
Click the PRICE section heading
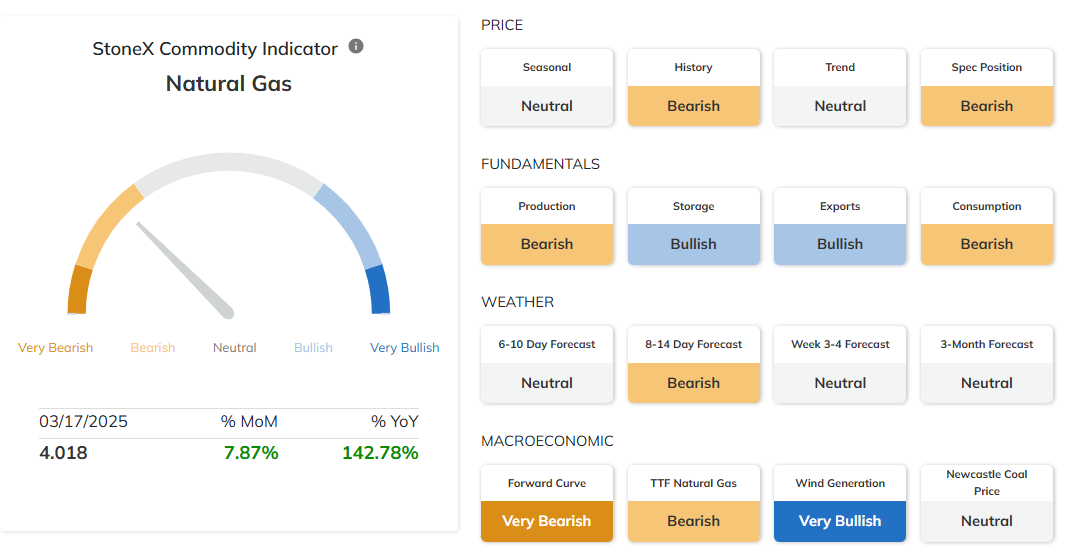click(502, 25)
